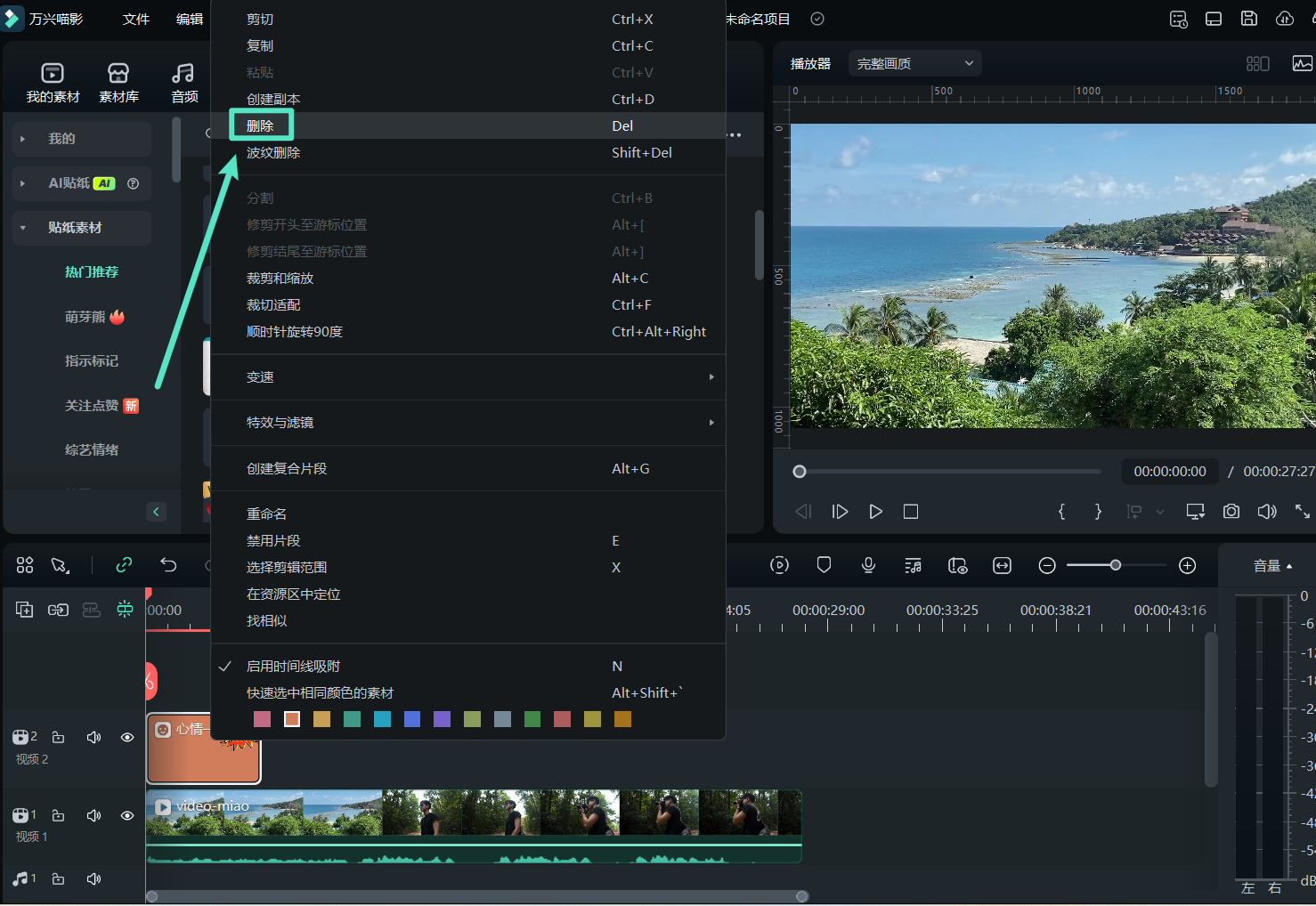Image resolution: width=1316 pixels, height=906 pixels.
Task: Zoom timeline to fit with the fit icon
Action: 1002,565
